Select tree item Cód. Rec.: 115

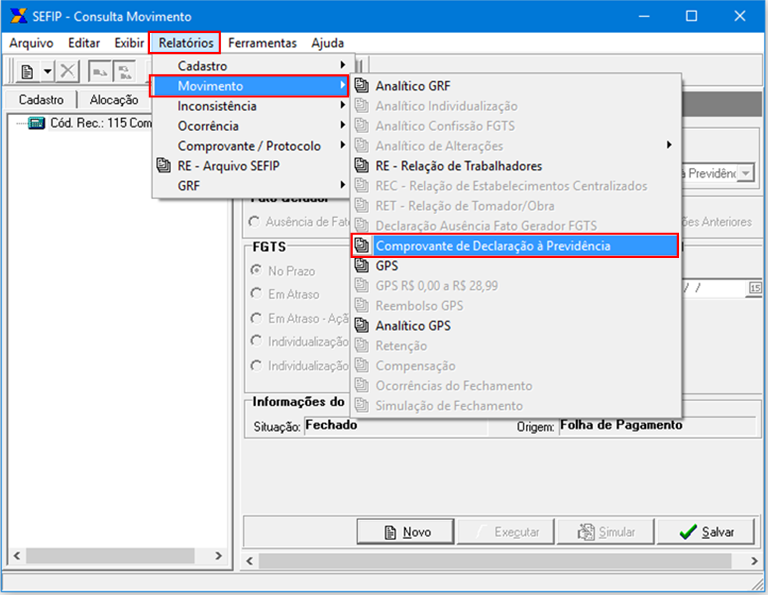[100, 123]
